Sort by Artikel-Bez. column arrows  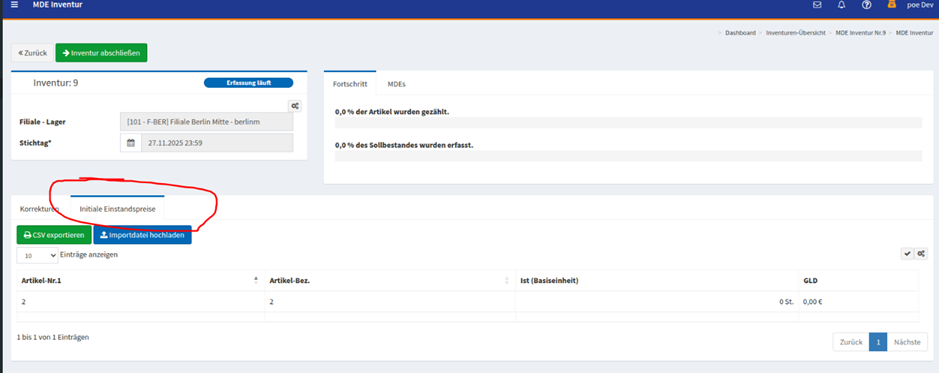click(x=507, y=280)
